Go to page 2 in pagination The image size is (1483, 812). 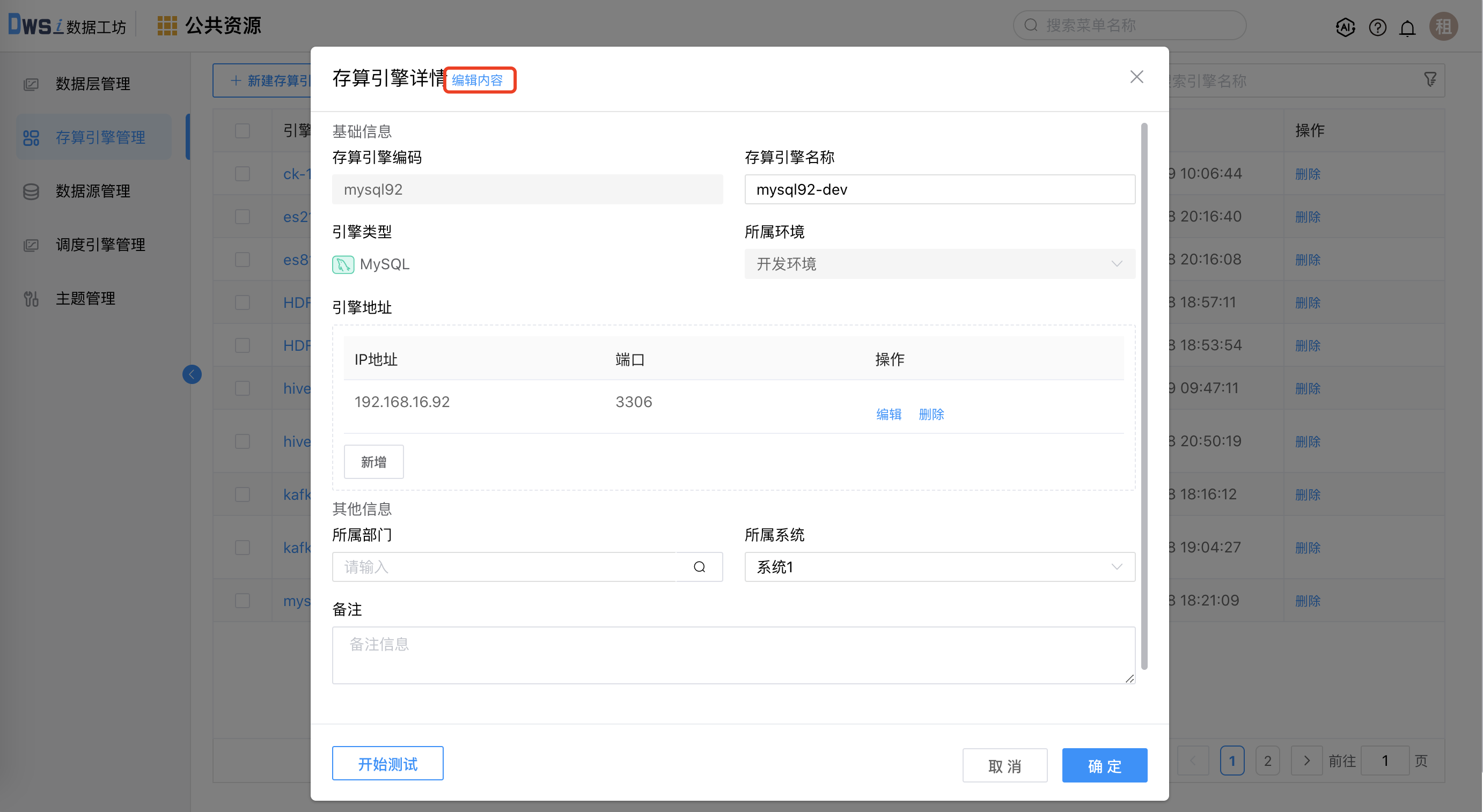pos(1267,761)
